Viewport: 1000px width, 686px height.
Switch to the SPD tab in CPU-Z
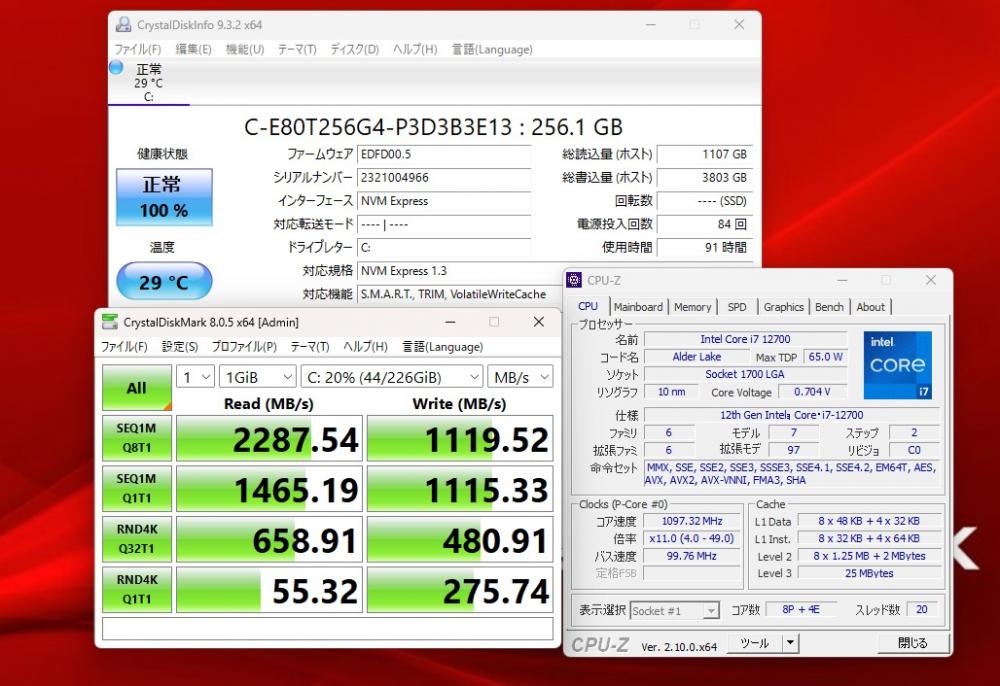point(737,307)
